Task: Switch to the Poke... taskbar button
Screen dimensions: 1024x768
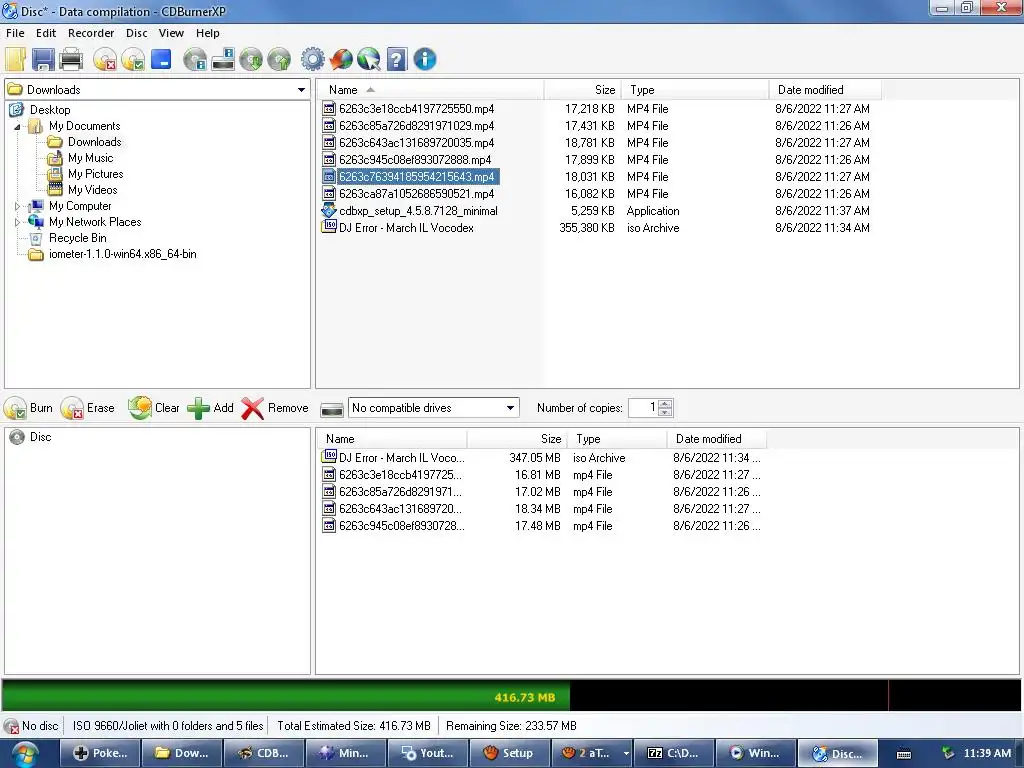Action: tap(101, 753)
